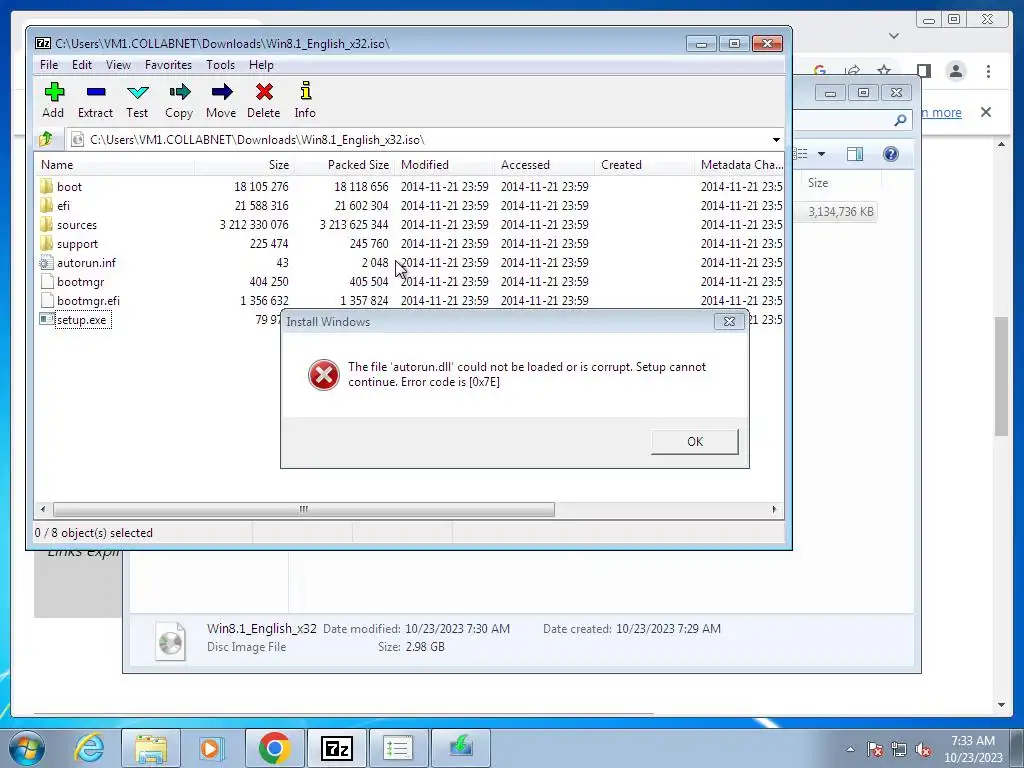Image resolution: width=1024 pixels, height=768 pixels.
Task: Click the Extract toolbar icon
Action: pos(96,92)
